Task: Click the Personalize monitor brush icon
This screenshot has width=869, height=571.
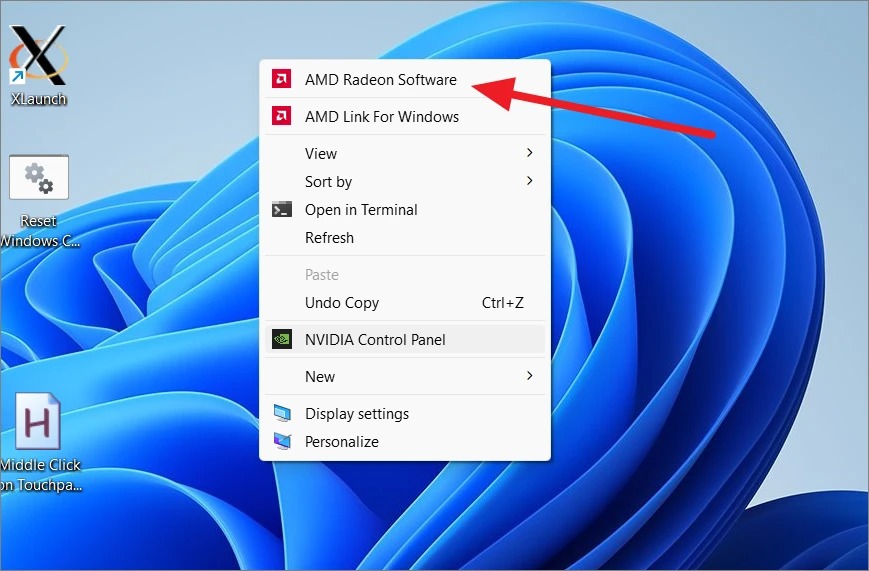Action: (282, 442)
